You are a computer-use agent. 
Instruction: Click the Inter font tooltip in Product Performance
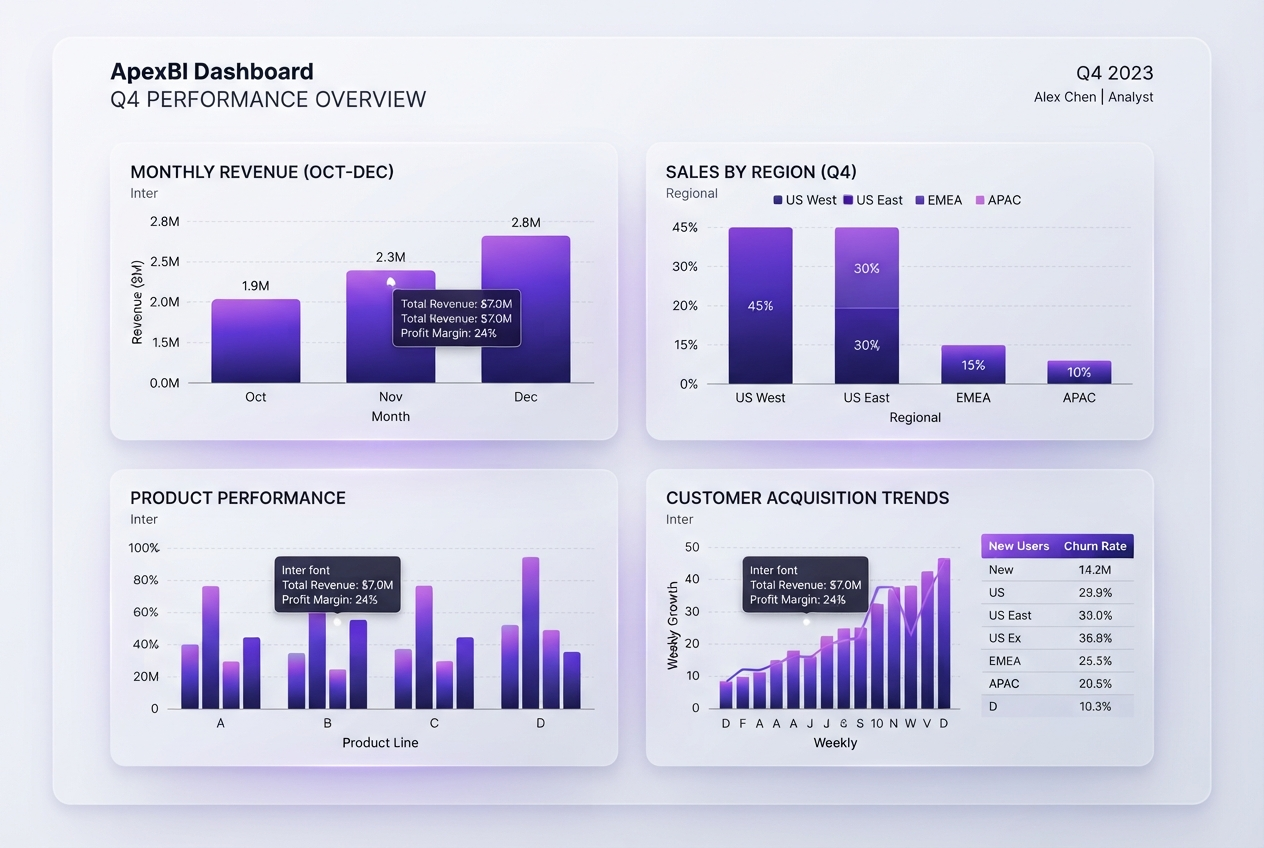click(x=338, y=585)
